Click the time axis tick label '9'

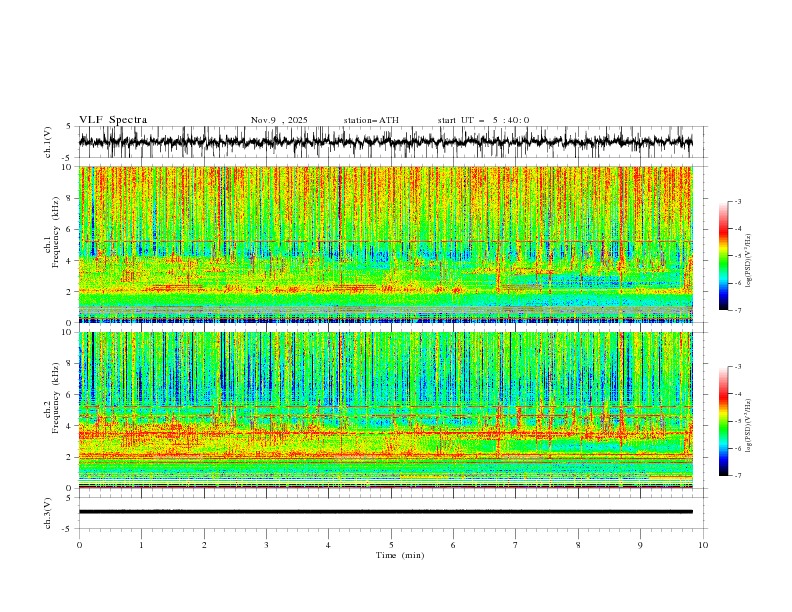[640, 545]
